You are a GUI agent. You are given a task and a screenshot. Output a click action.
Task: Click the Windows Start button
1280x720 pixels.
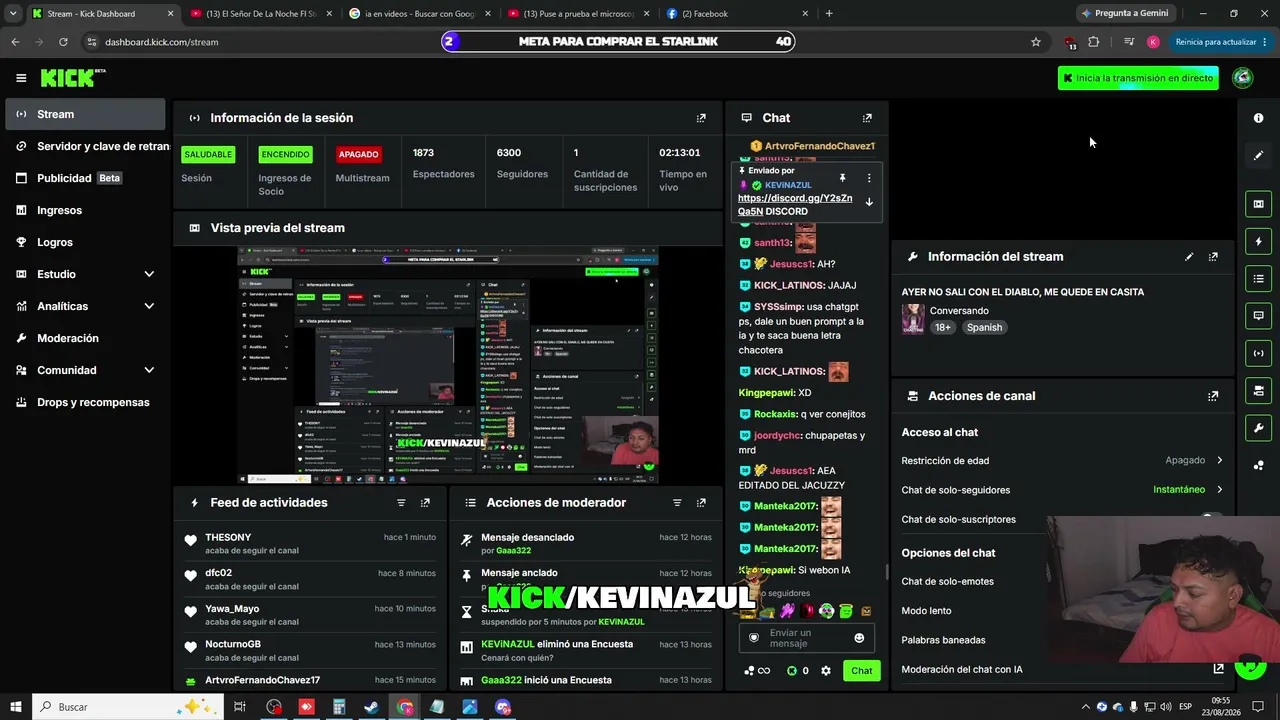(16, 707)
